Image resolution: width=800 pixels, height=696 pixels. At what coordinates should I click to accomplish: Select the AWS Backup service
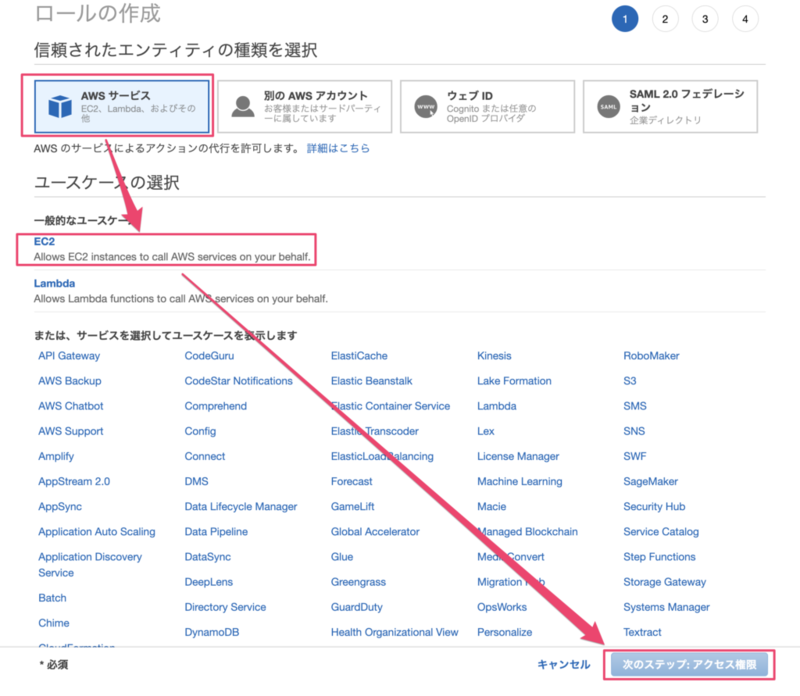pos(70,381)
